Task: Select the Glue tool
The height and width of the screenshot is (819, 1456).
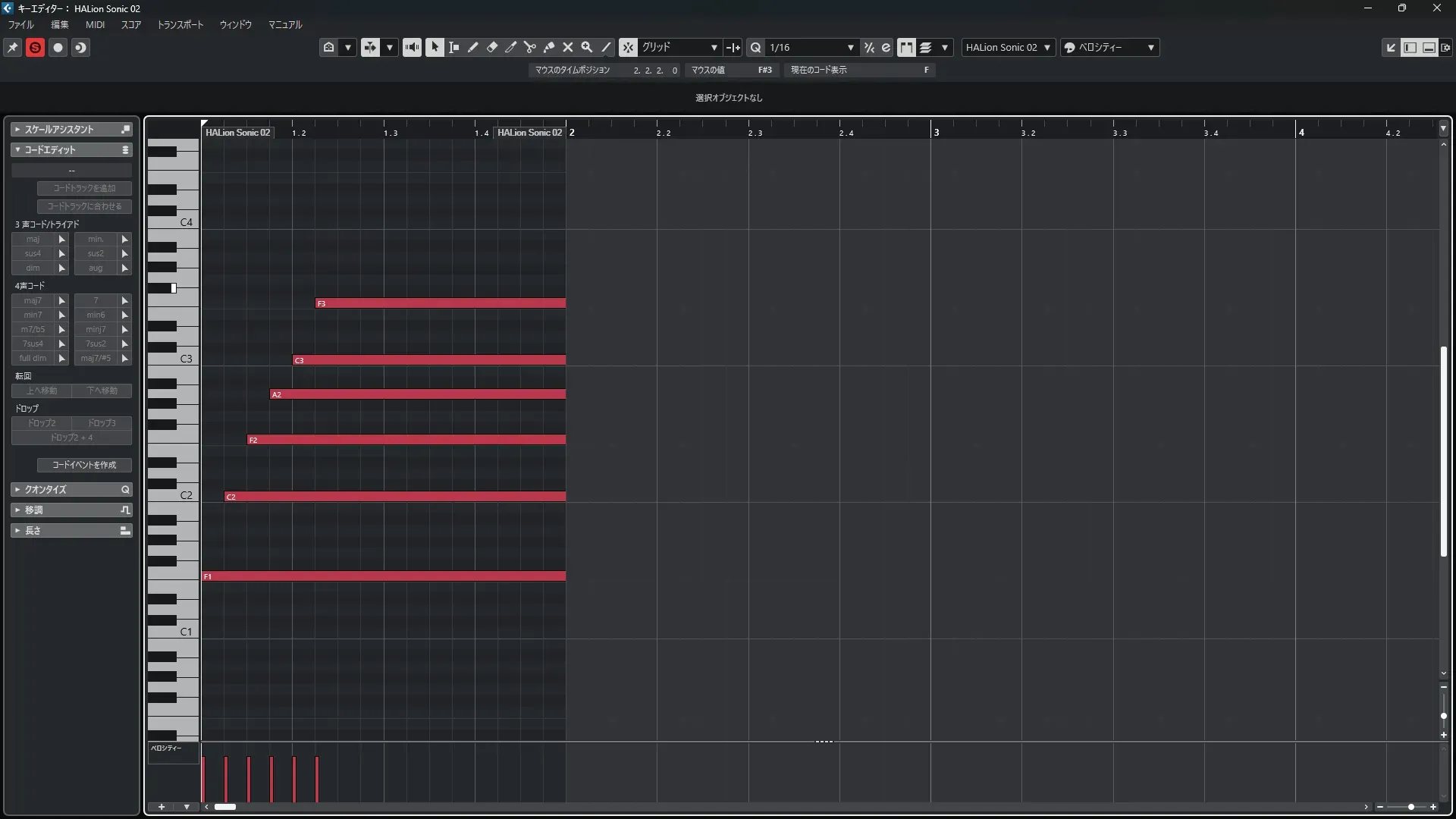Action: [x=549, y=47]
